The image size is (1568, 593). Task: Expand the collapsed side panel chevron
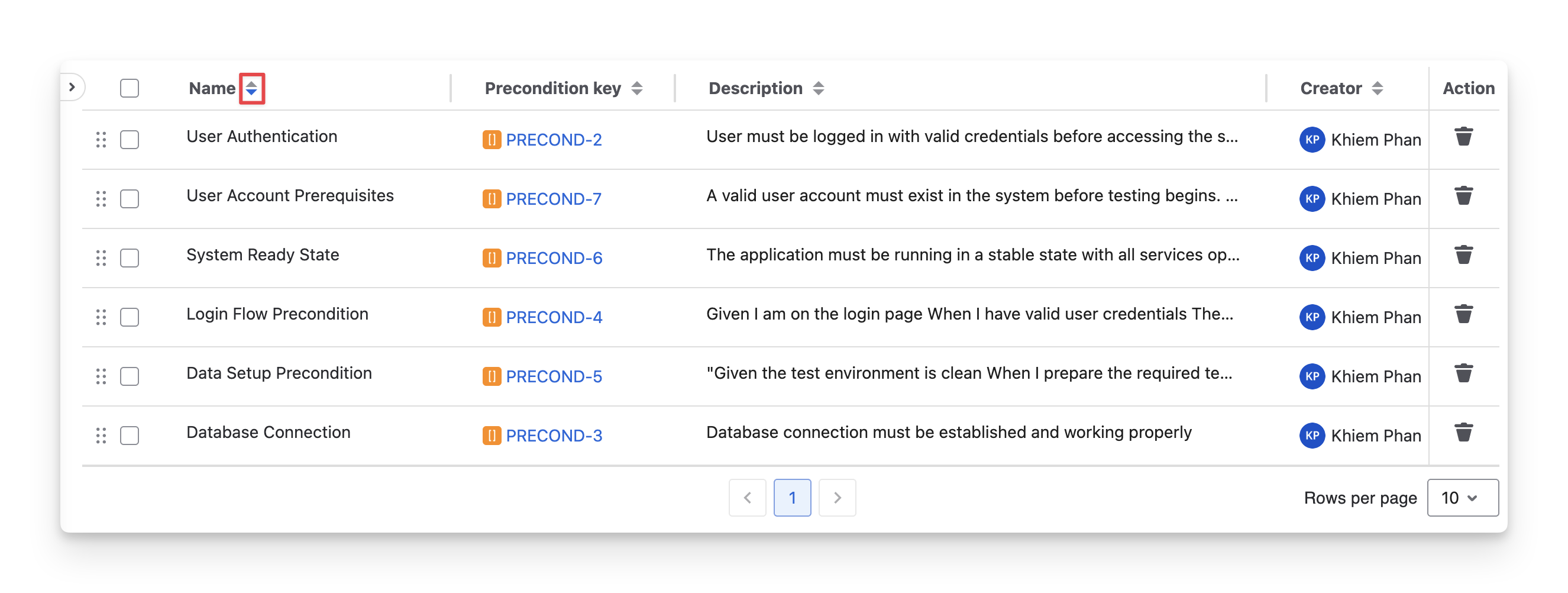point(72,87)
